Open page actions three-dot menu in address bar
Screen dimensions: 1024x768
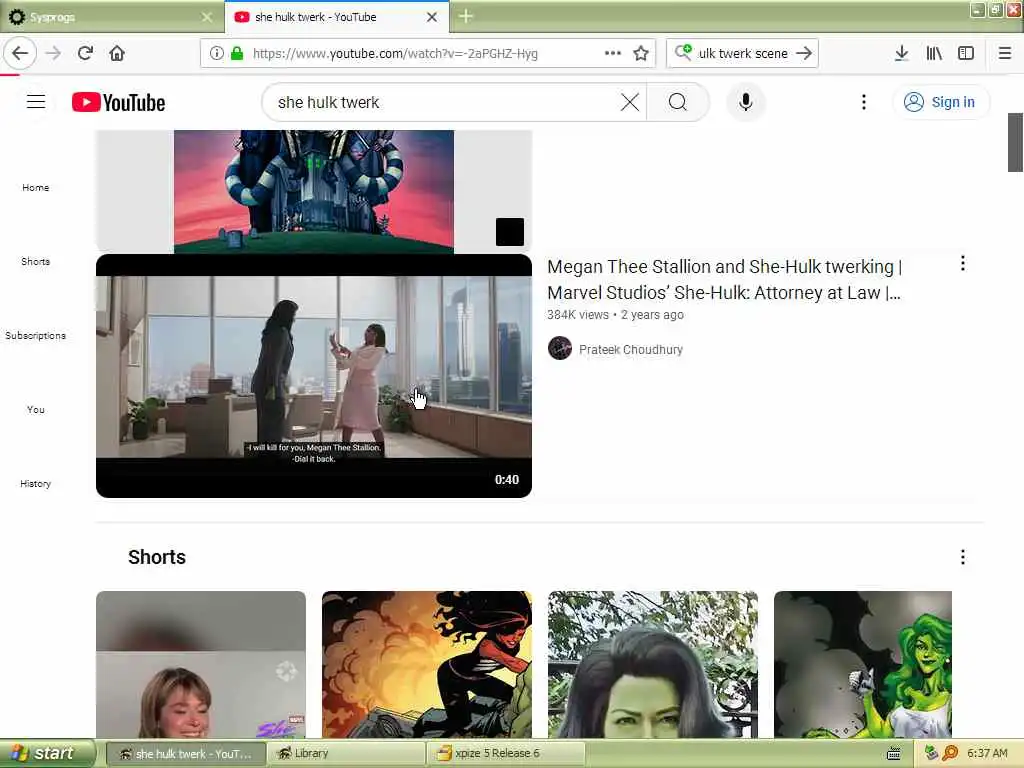613,53
